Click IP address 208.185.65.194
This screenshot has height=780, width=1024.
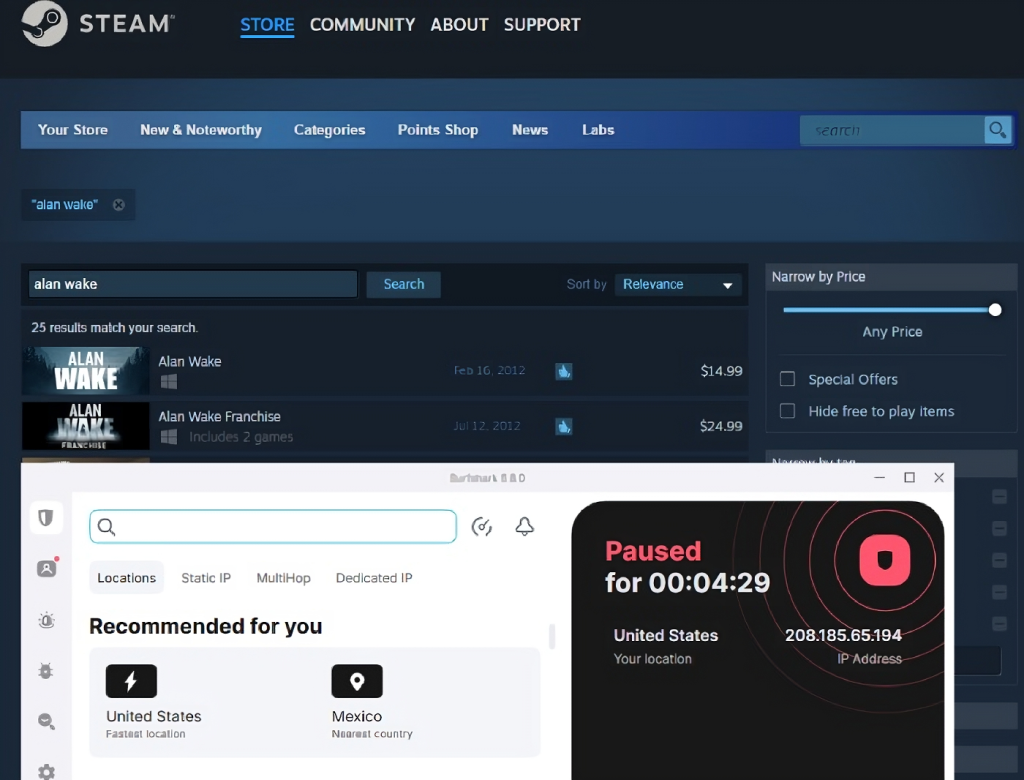pyautogui.click(x=843, y=636)
